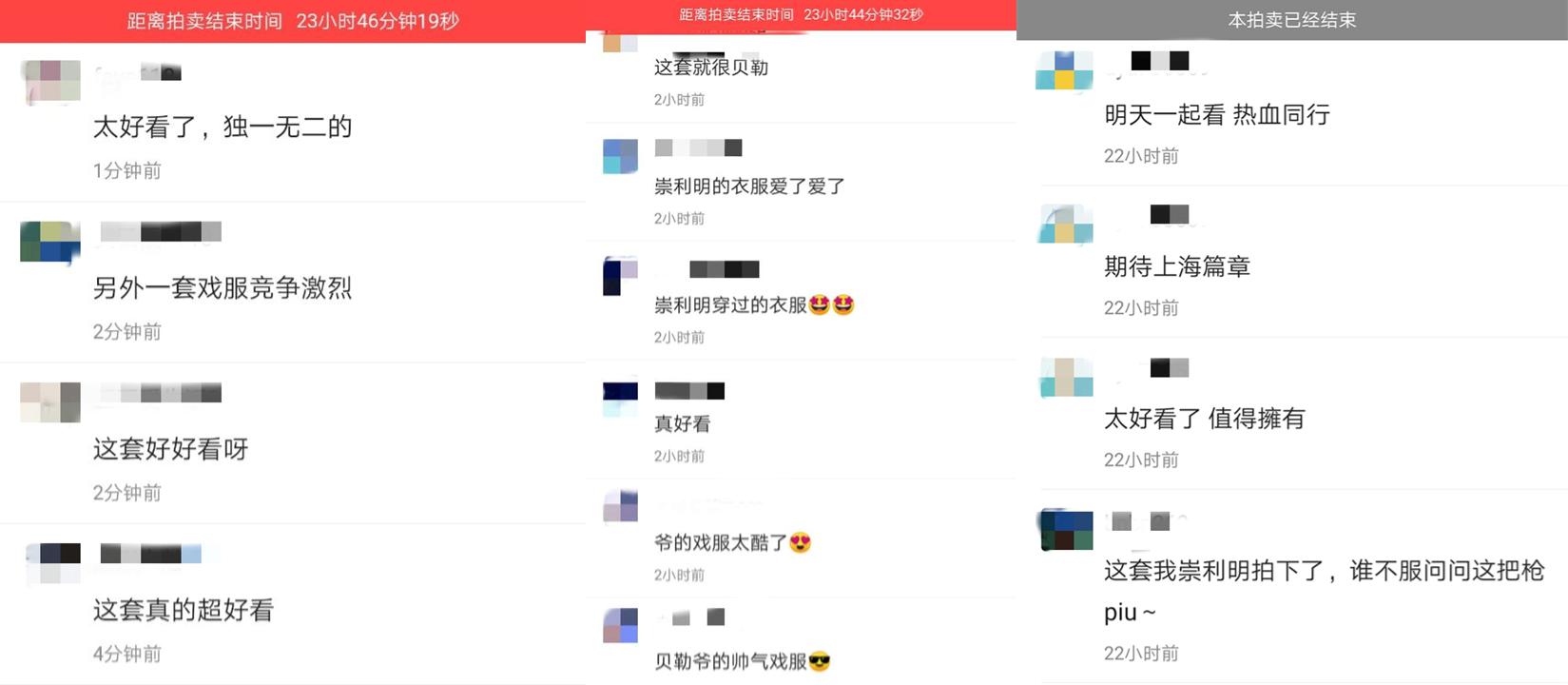This screenshot has width=1568, height=685.
Task: Tap avatar next to 明天一起看 热血同行
Action: 1064,70
